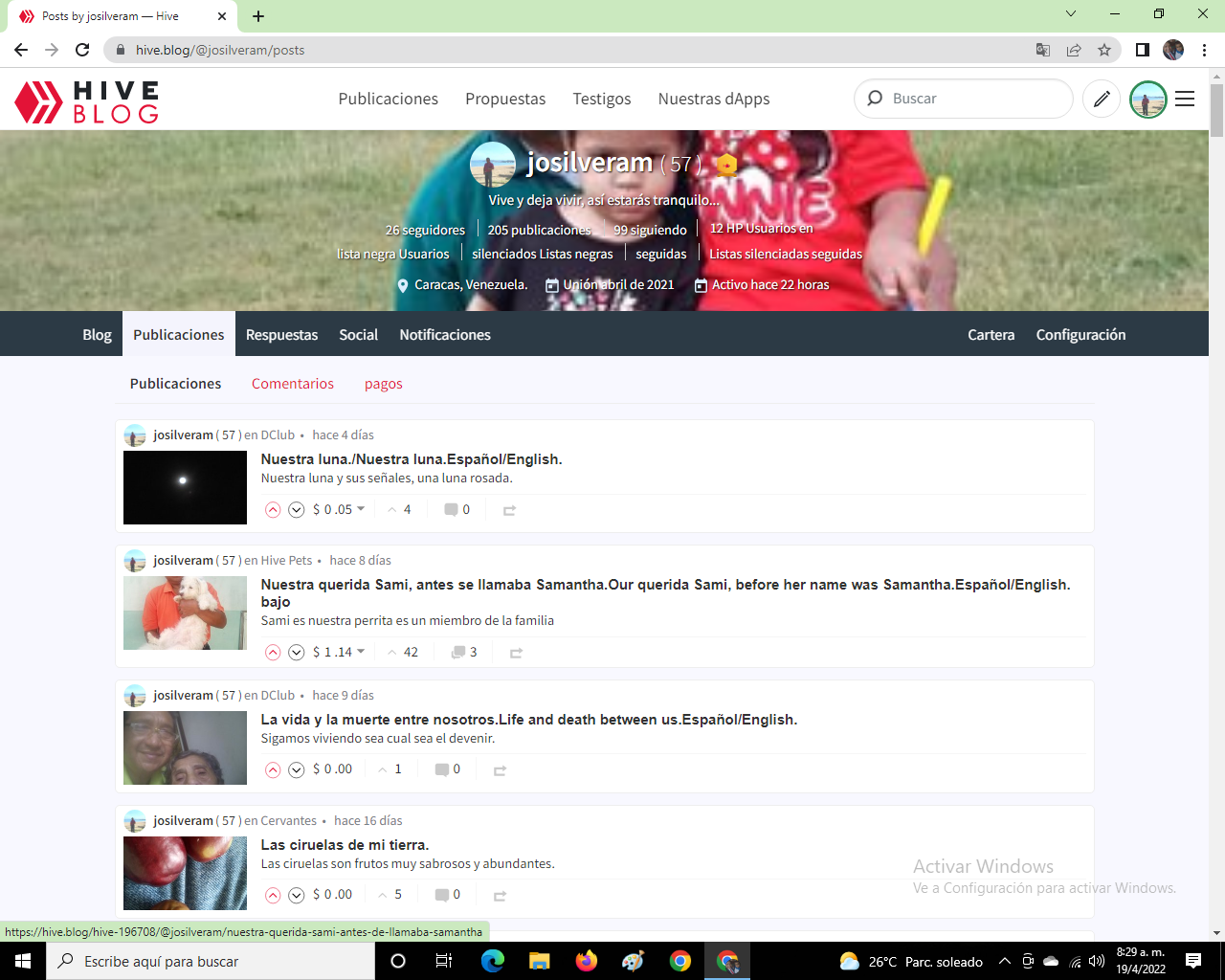Go to Cartera
This screenshot has height=980, width=1225.
pyautogui.click(x=991, y=334)
